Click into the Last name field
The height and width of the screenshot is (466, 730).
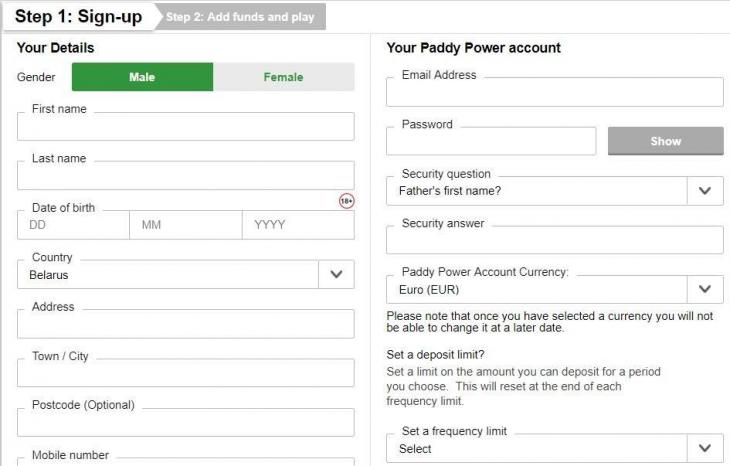pos(186,176)
